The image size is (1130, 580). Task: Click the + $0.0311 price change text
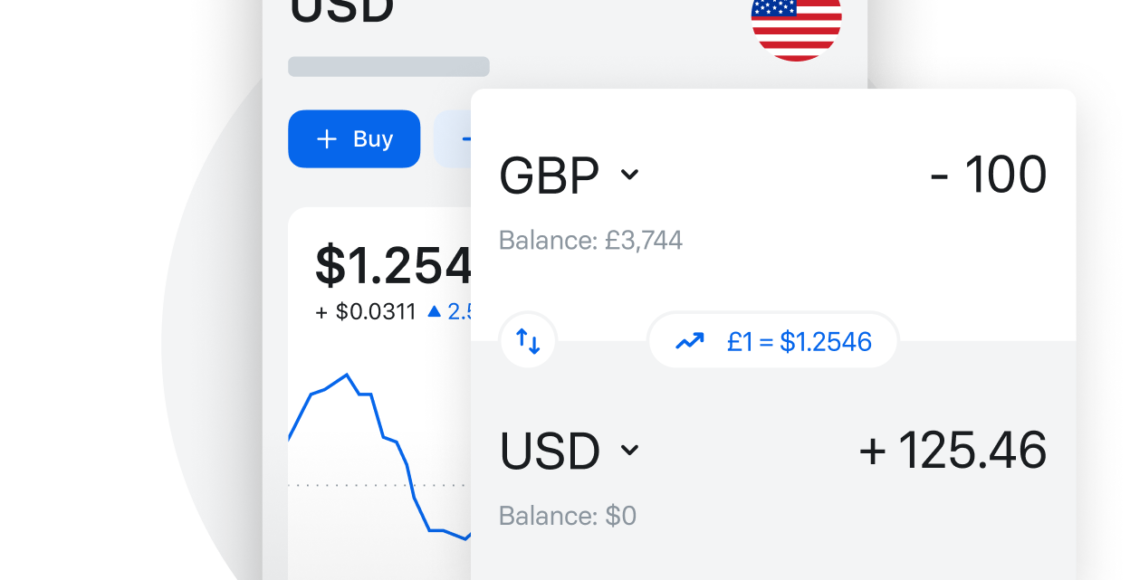pyautogui.click(x=366, y=312)
